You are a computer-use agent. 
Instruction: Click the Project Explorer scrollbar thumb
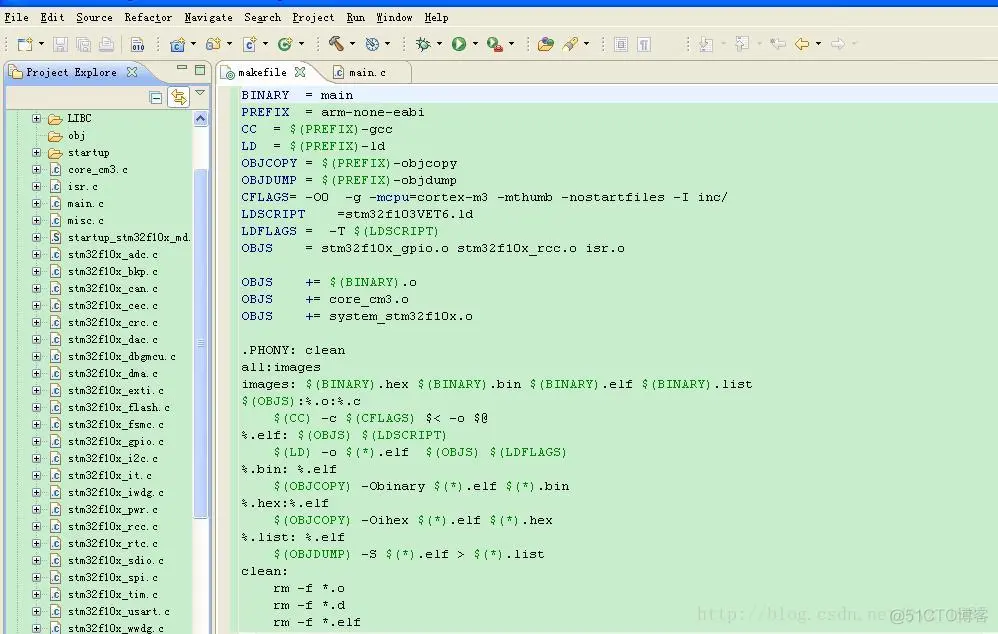click(200, 344)
